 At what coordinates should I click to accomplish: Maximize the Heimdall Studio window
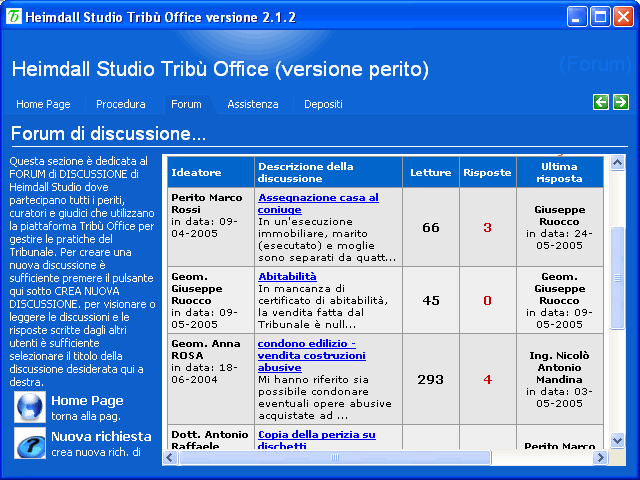(x=600, y=17)
